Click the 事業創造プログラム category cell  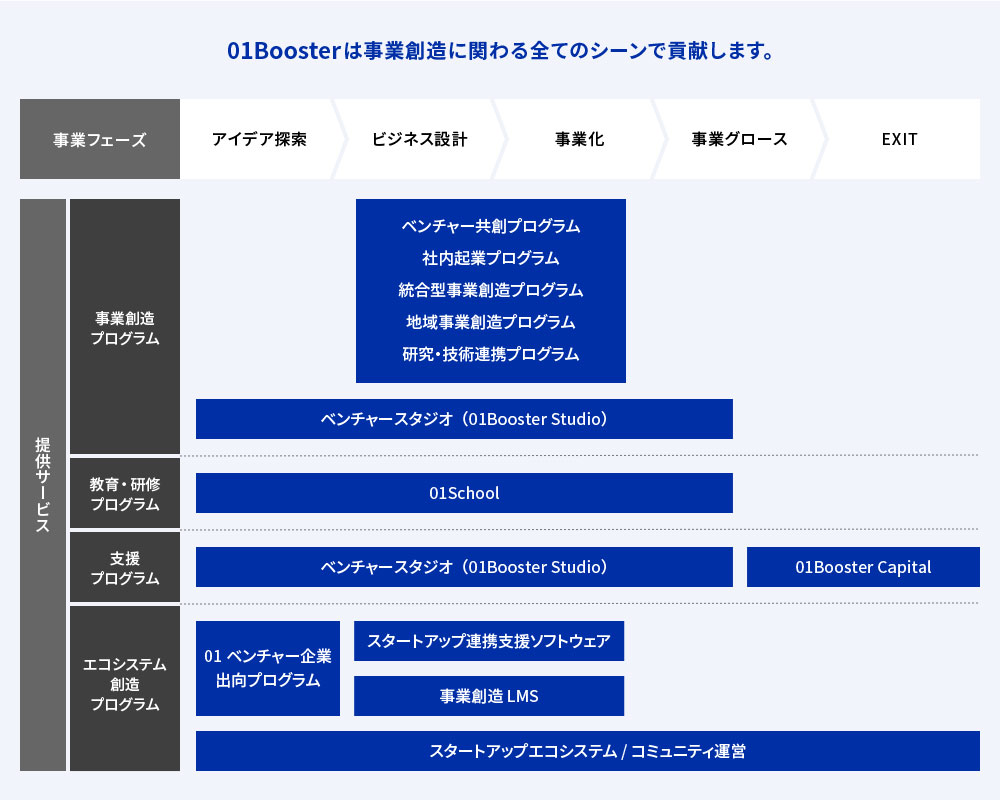(x=125, y=327)
